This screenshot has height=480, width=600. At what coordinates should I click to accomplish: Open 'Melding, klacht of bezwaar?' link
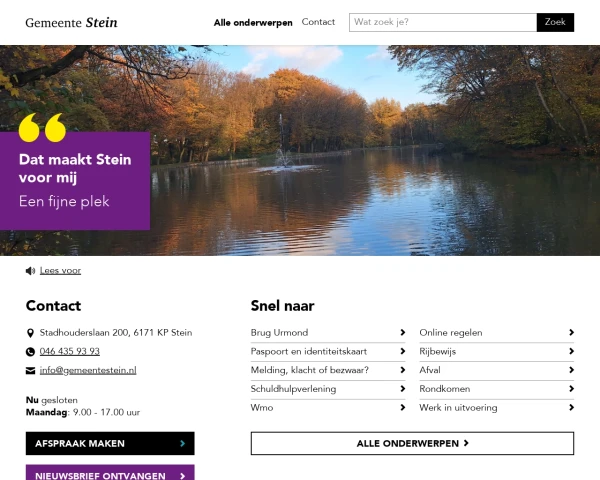(x=310, y=370)
